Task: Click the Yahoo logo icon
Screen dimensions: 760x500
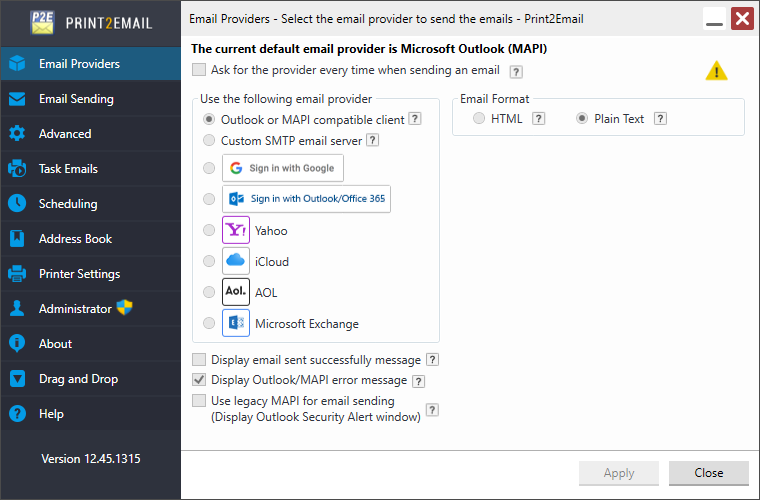Action: (x=236, y=230)
